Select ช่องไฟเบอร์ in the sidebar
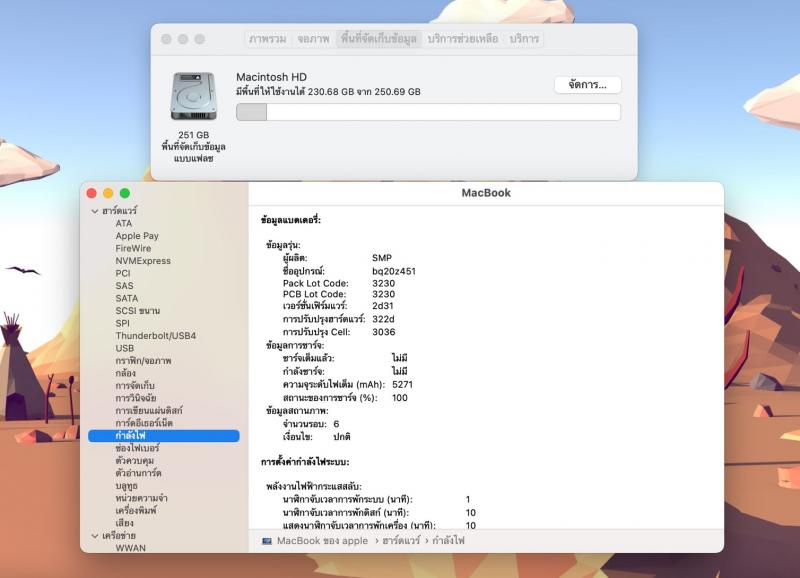The image size is (800, 578). click(x=137, y=448)
